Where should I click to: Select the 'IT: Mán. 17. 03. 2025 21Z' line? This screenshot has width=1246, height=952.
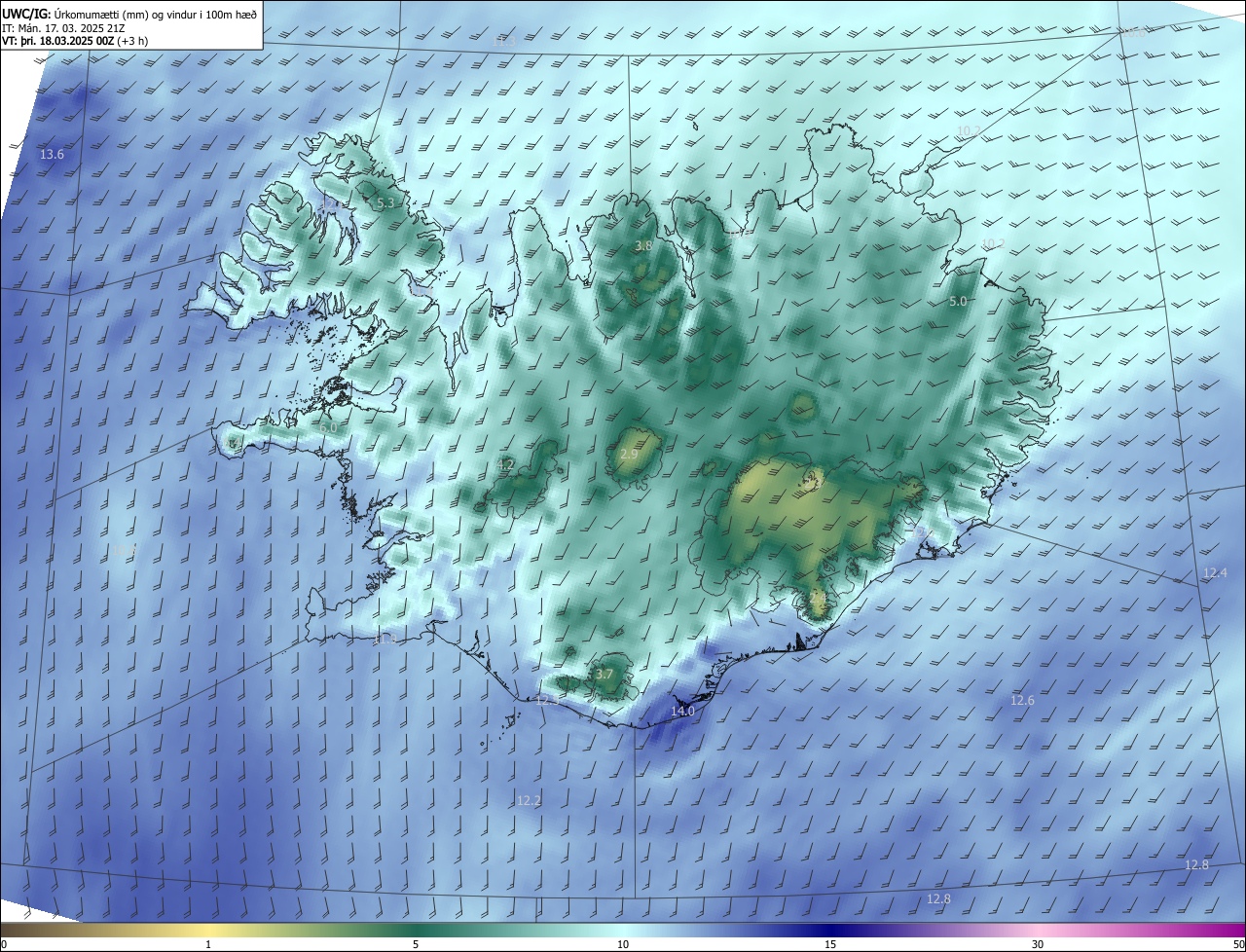(x=62, y=27)
